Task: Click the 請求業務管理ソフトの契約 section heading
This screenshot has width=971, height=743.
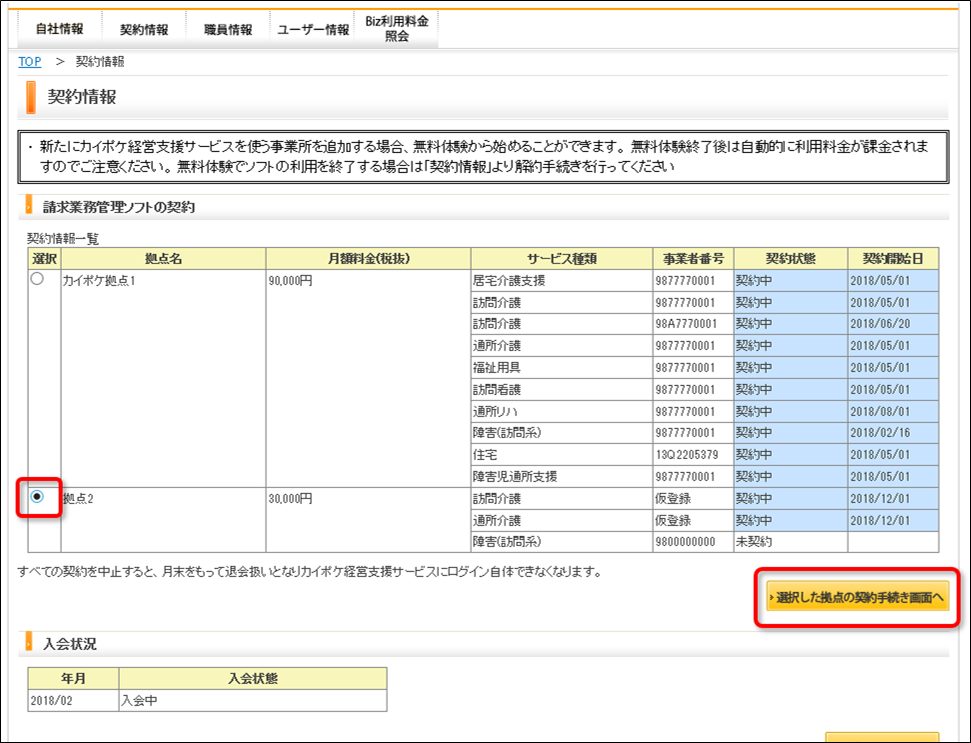Action: coord(118,207)
